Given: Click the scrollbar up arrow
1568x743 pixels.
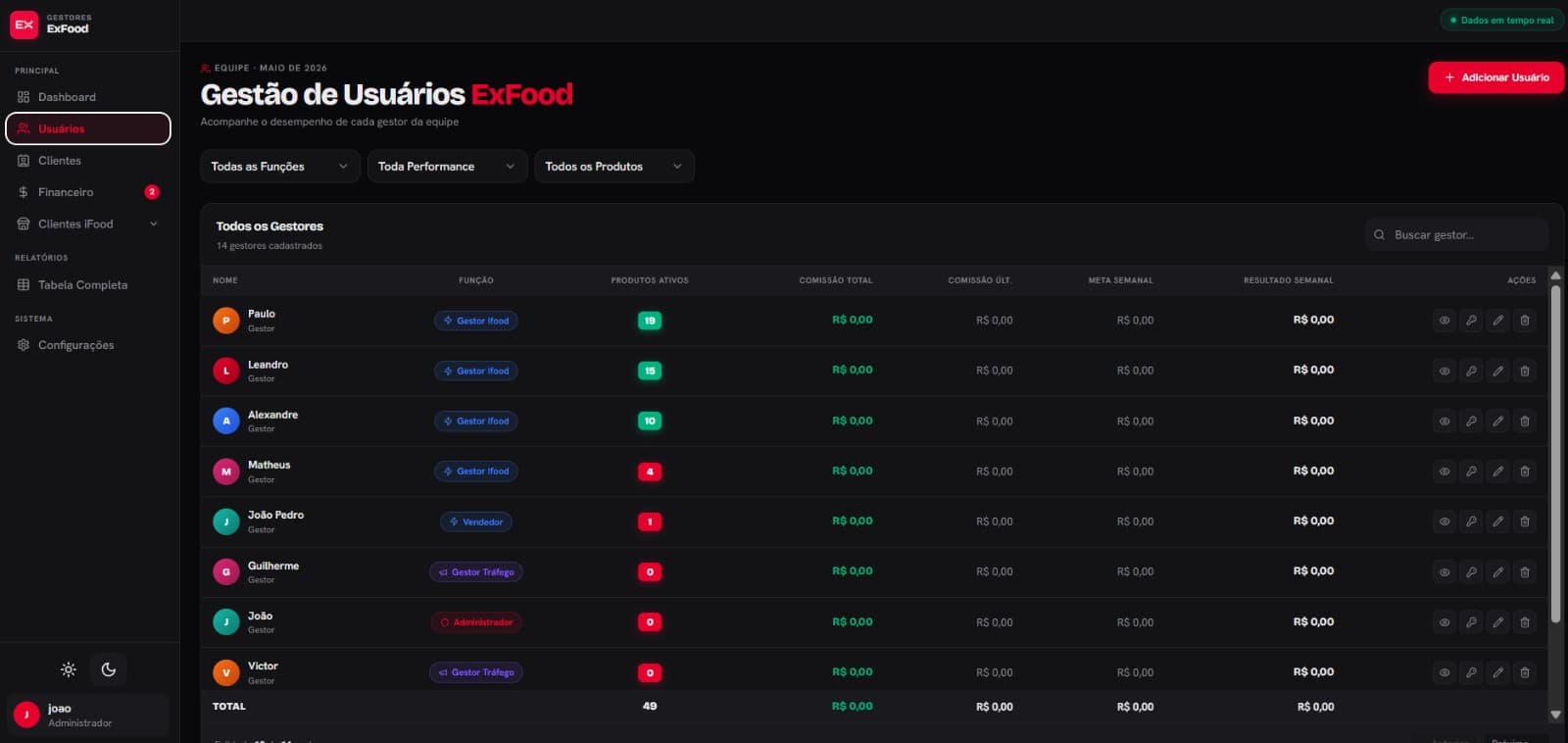Looking at the screenshot, I should 1555,276.
